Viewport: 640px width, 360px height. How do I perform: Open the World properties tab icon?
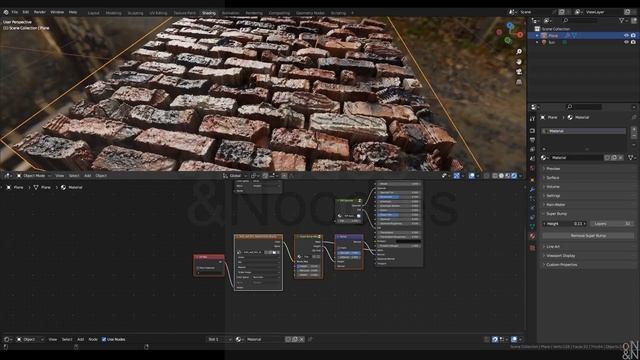point(532,168)
